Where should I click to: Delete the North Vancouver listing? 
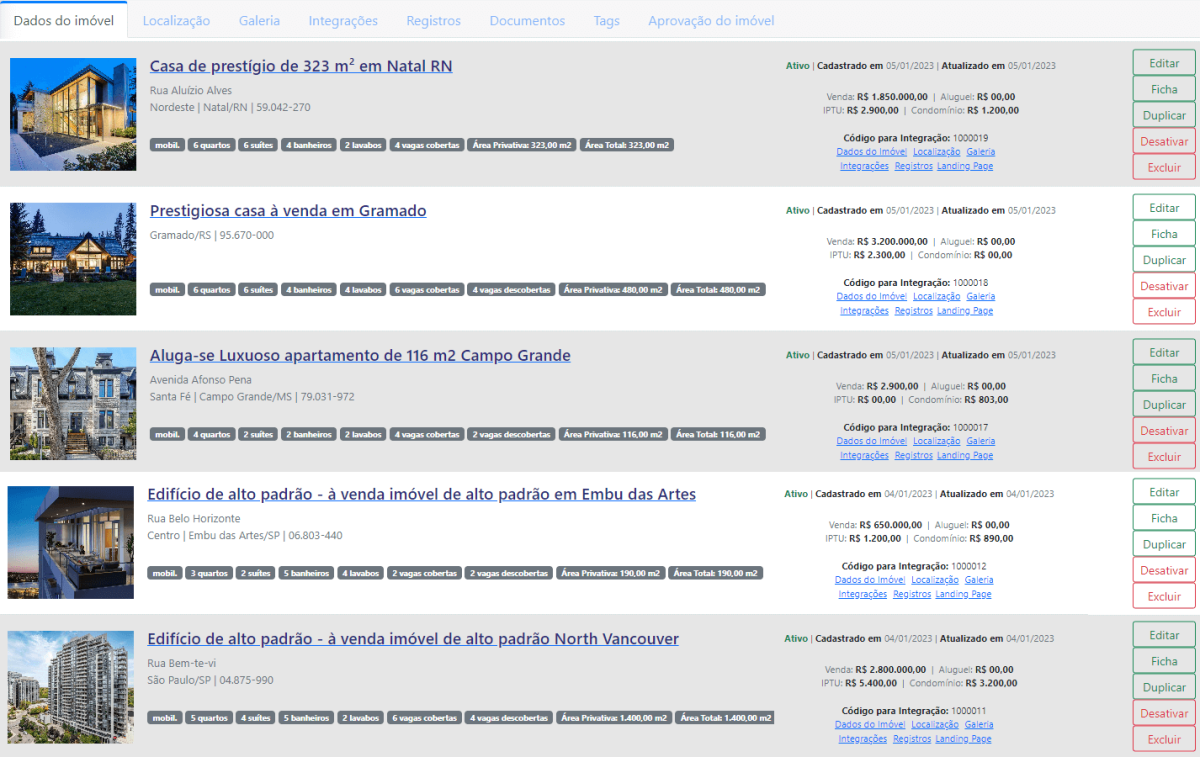(1164, 739)
